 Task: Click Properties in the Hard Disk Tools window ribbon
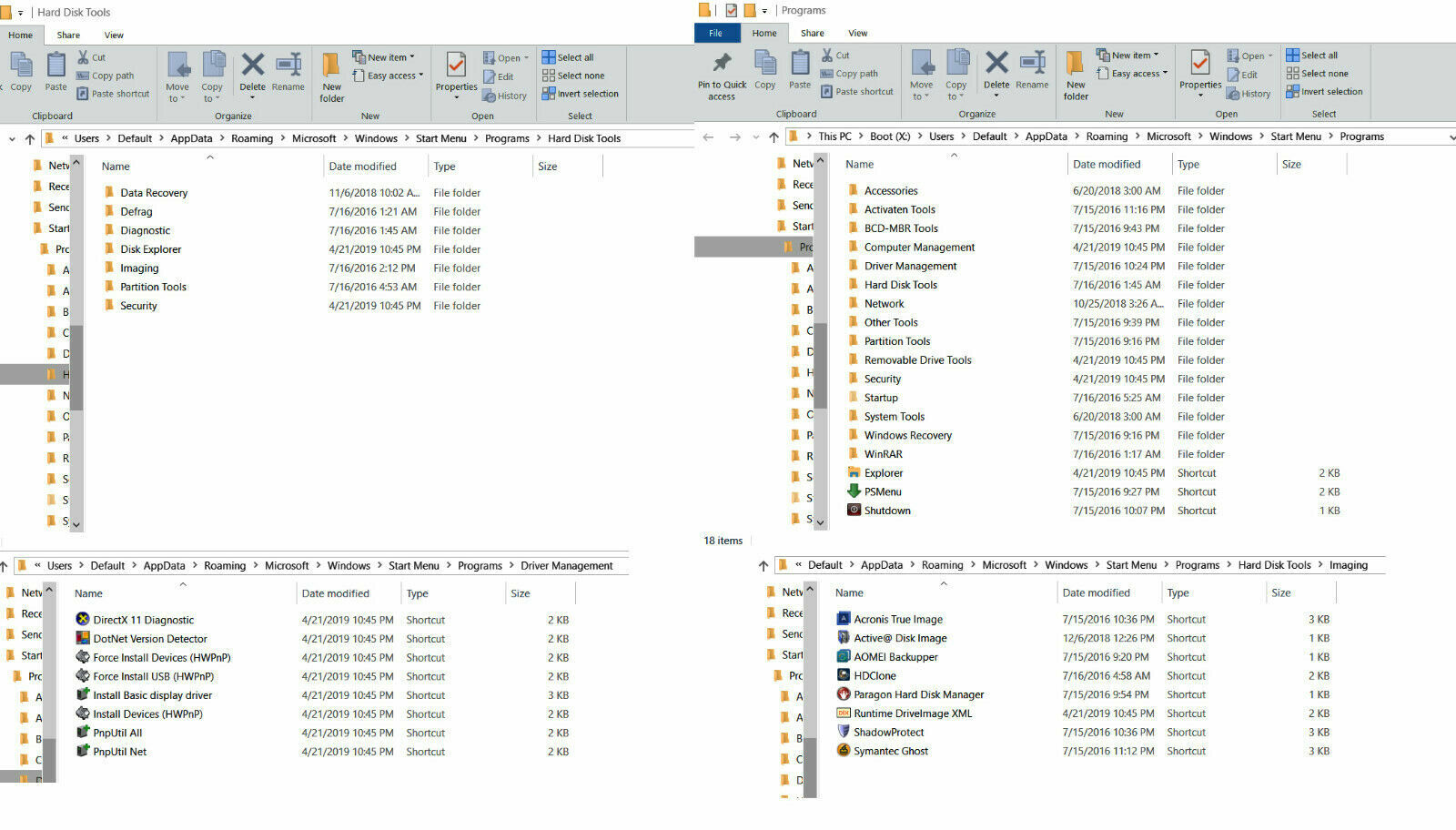pos(456,73)
